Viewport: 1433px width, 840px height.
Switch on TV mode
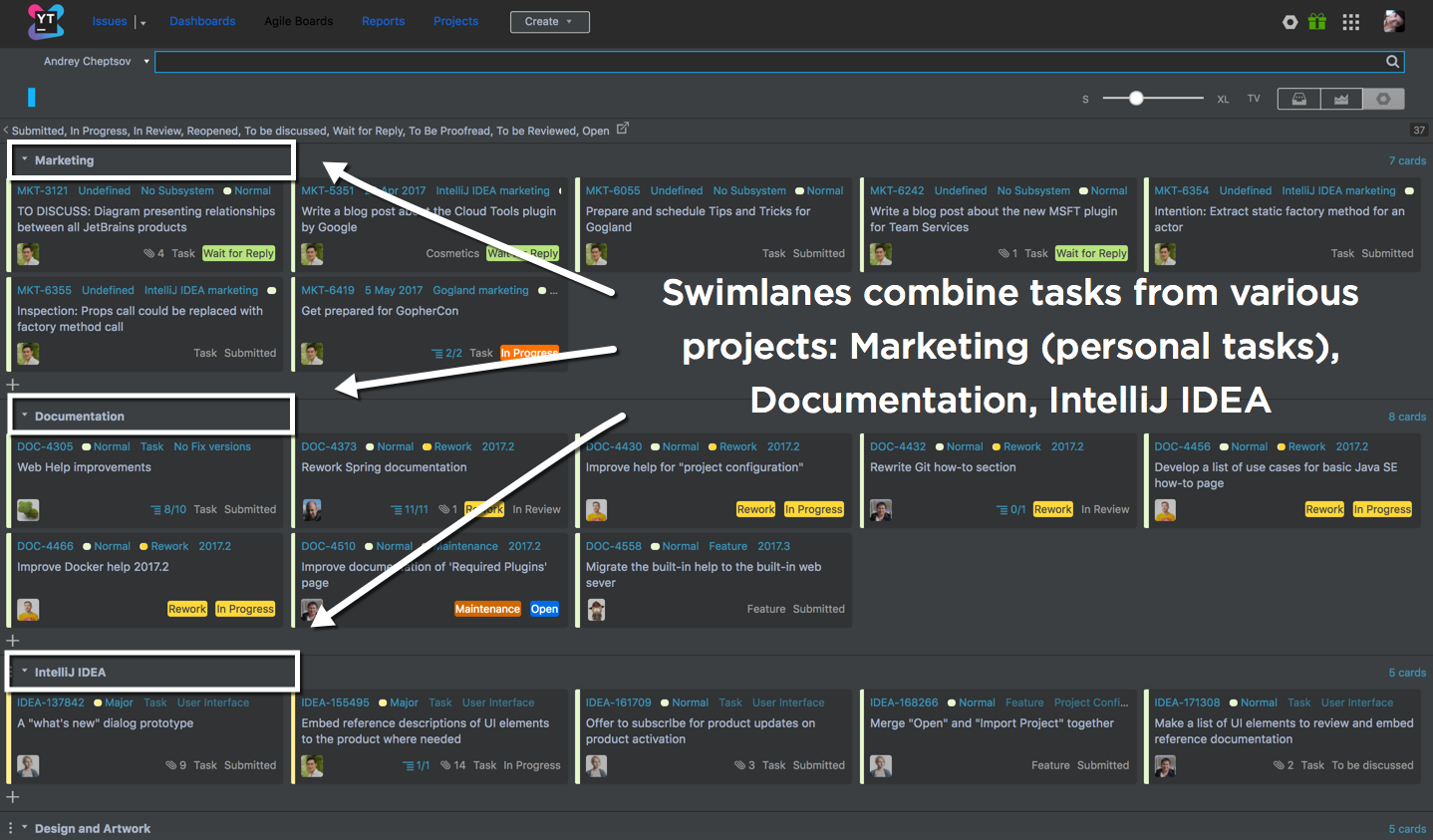click(1254, 99)
